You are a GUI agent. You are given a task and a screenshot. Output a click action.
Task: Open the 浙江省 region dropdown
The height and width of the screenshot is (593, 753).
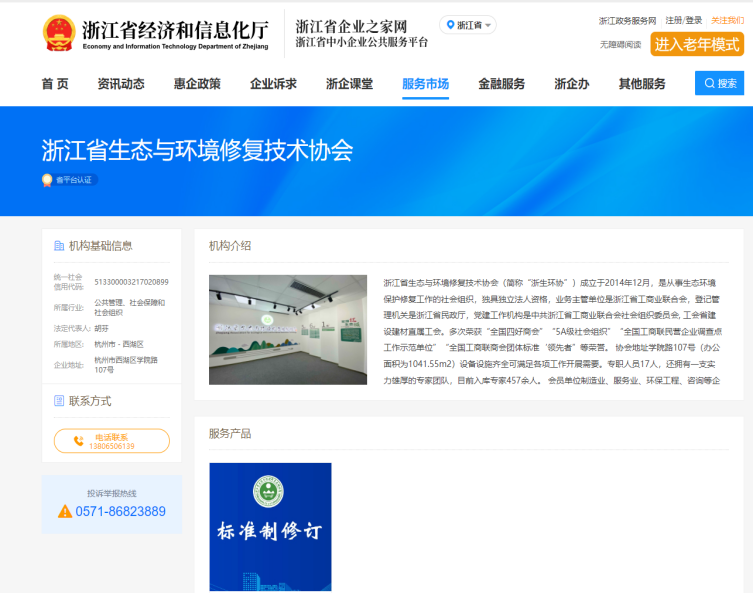point(468,25)
